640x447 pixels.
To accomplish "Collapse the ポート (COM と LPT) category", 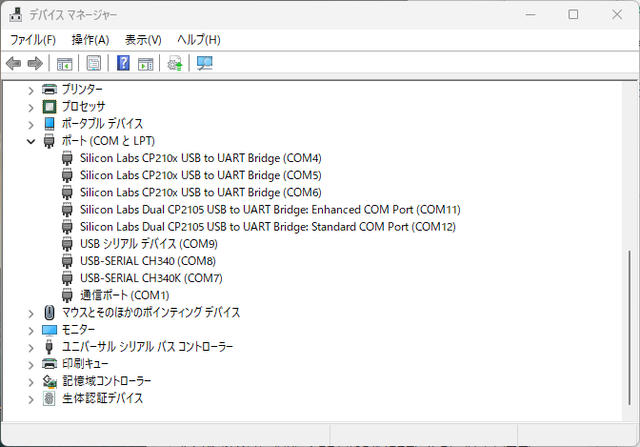I will (31, 142).
